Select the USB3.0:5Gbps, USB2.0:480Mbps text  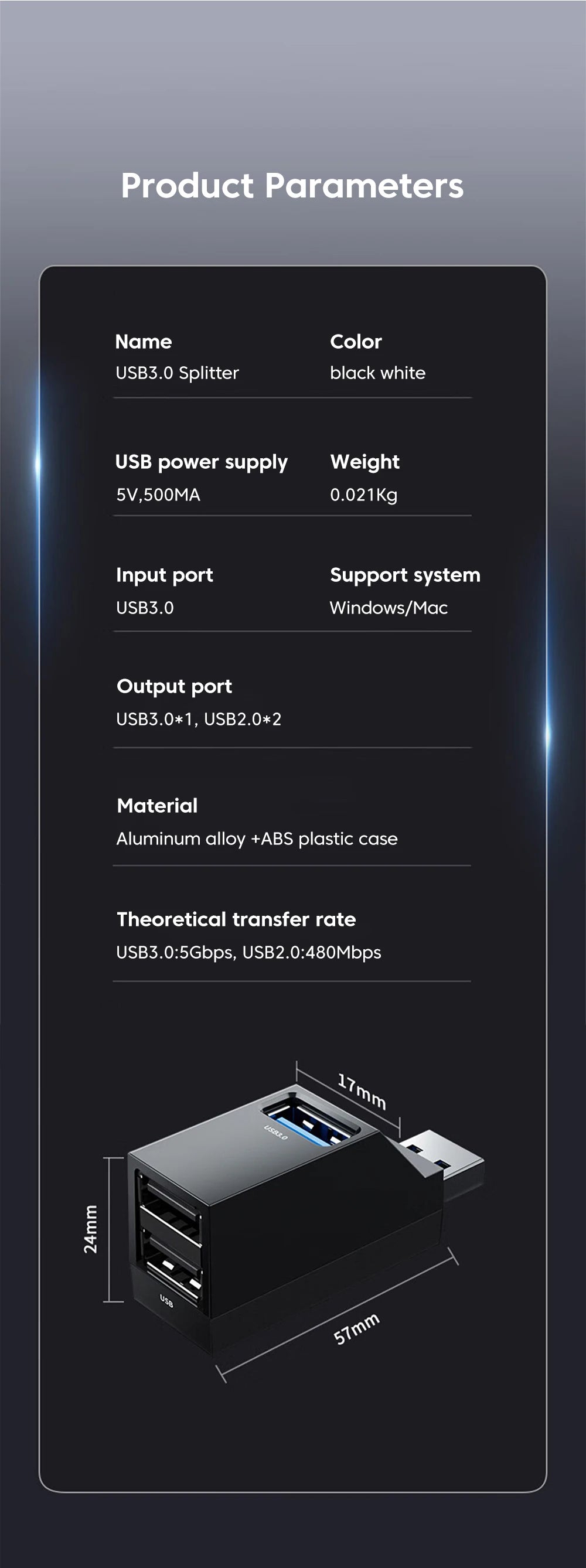tap(248, 952)
